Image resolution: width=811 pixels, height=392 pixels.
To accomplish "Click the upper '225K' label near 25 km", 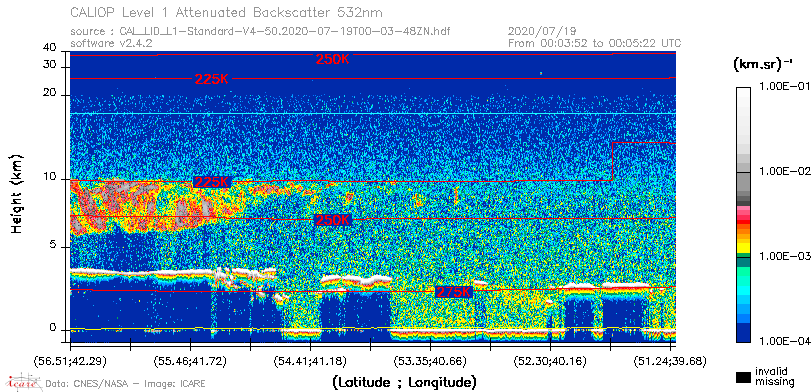I will (x=212, y=80).
